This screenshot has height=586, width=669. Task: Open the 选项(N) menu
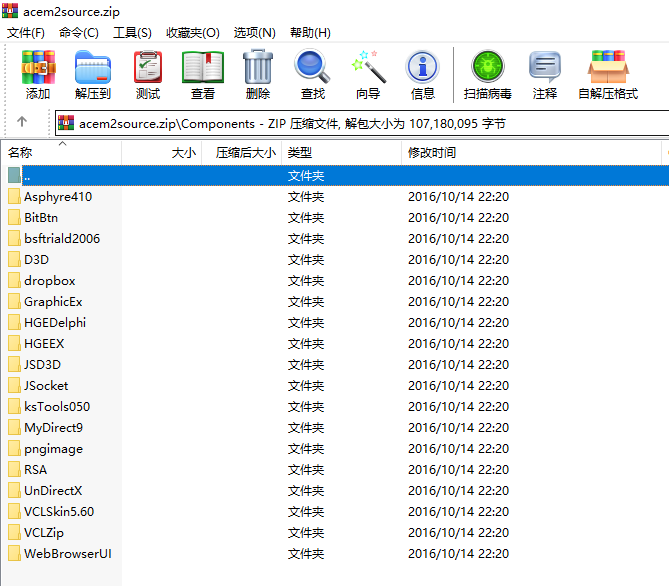(x=255, y=32)
